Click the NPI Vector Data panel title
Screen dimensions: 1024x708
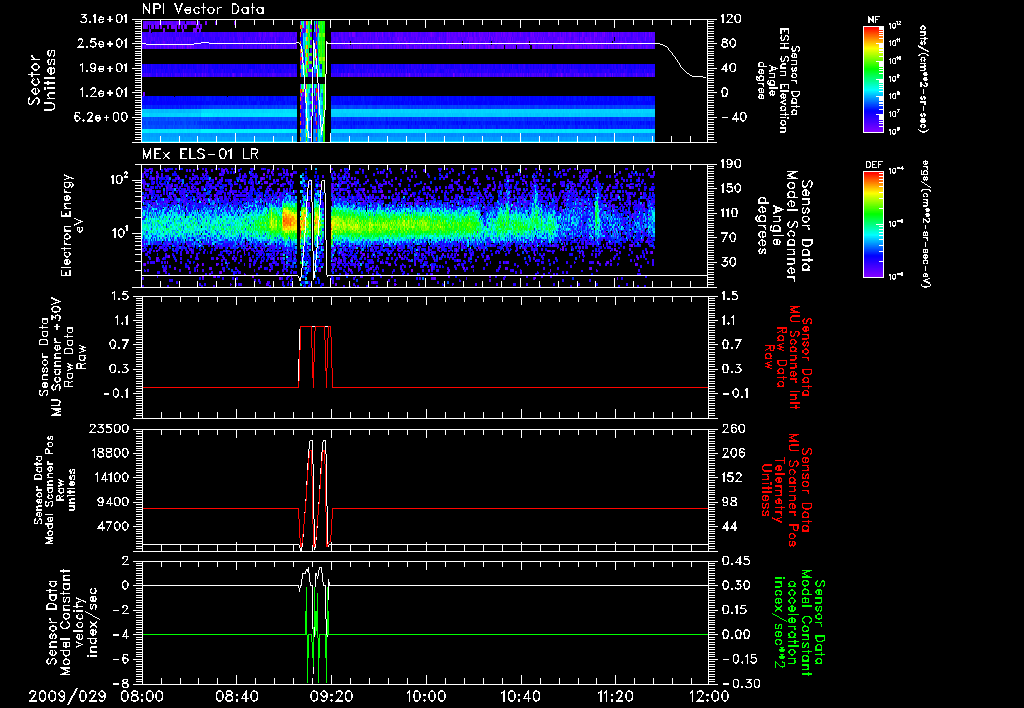click(x=203, y=9)
